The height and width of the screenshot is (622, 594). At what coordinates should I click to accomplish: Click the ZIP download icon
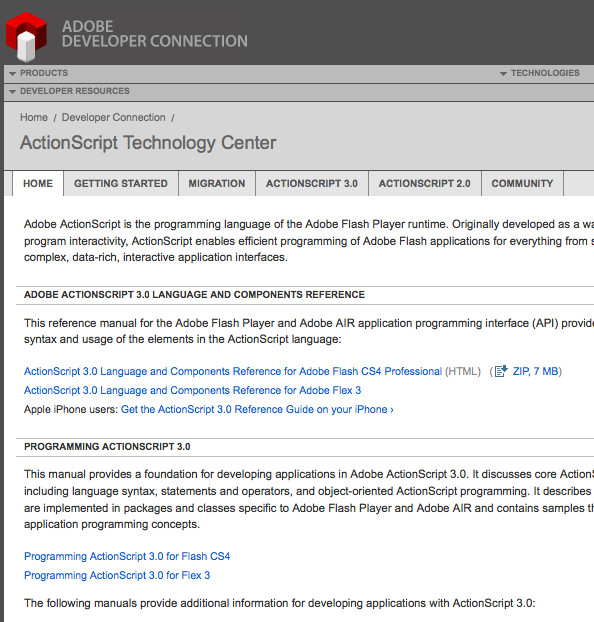(501, 371)
